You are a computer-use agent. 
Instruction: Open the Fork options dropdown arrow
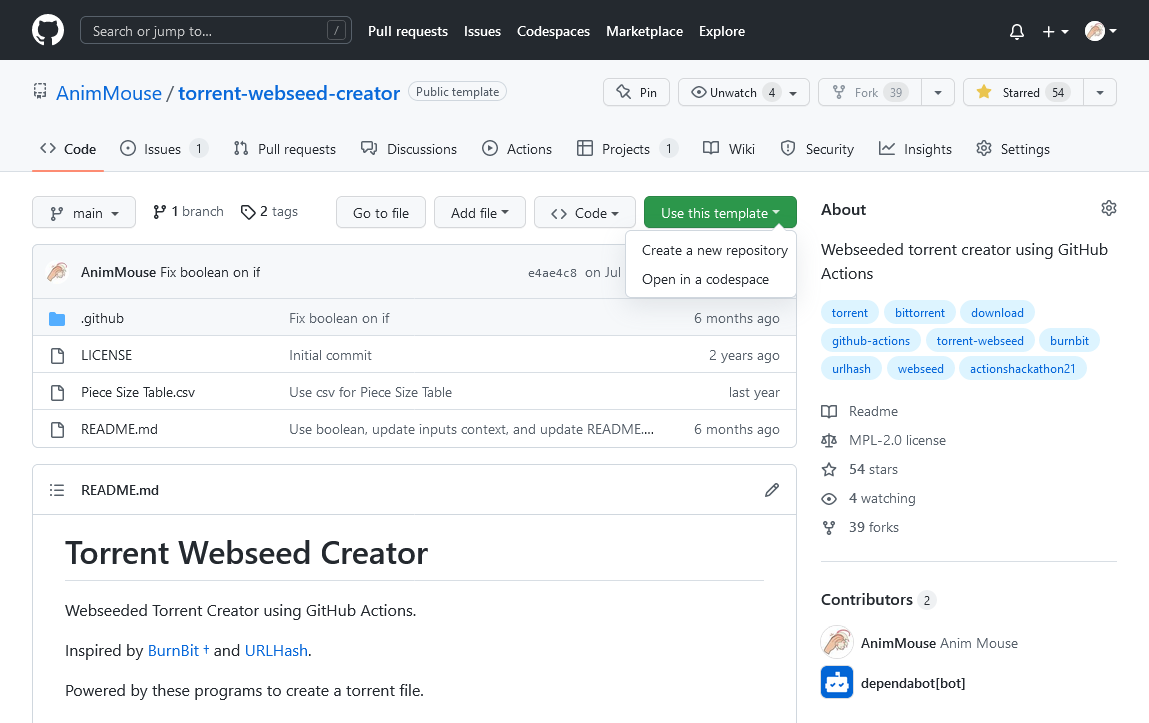point(938,92)
